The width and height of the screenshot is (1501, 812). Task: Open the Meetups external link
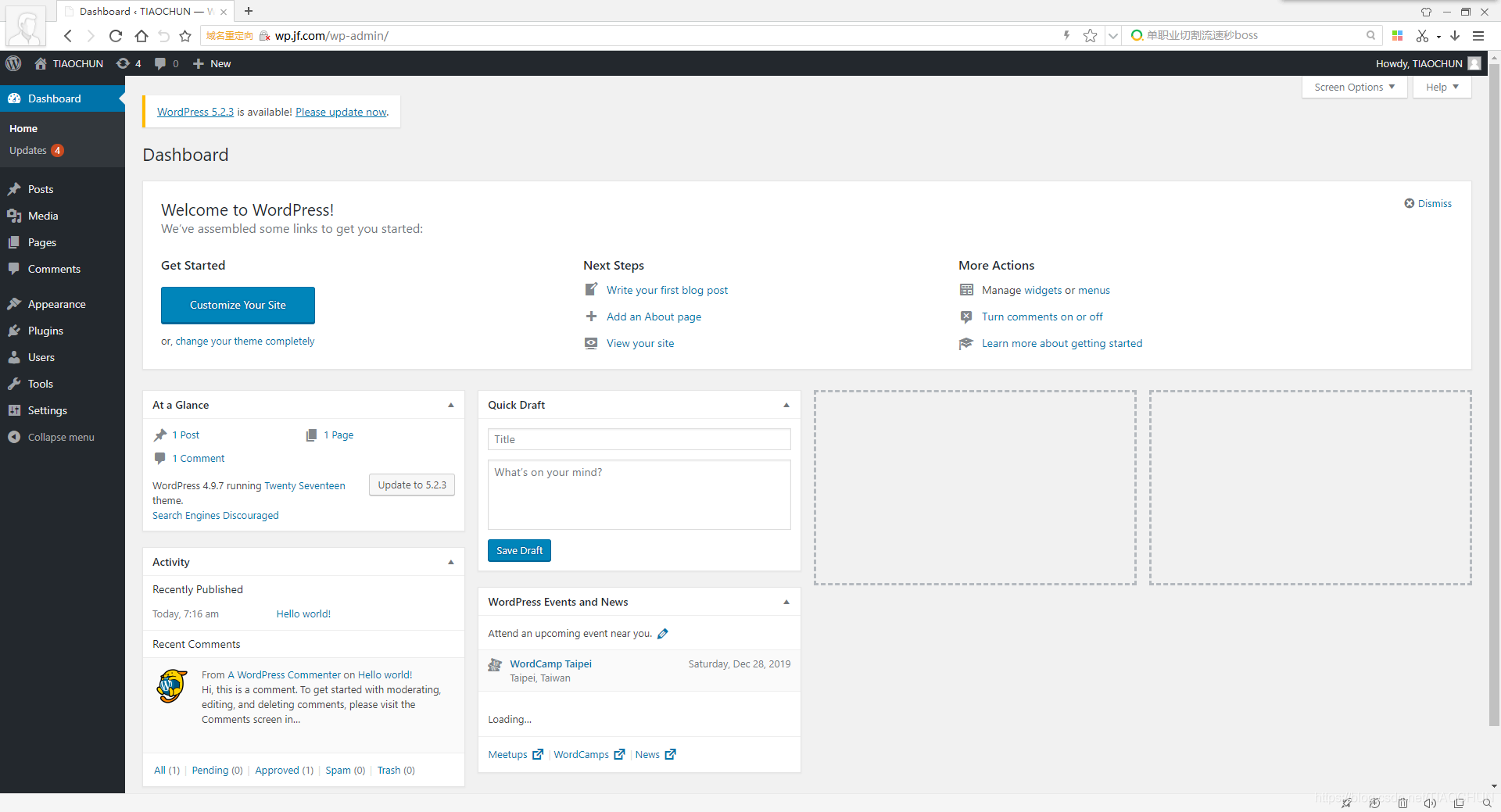pyautogui.click(x=515, y=754)
